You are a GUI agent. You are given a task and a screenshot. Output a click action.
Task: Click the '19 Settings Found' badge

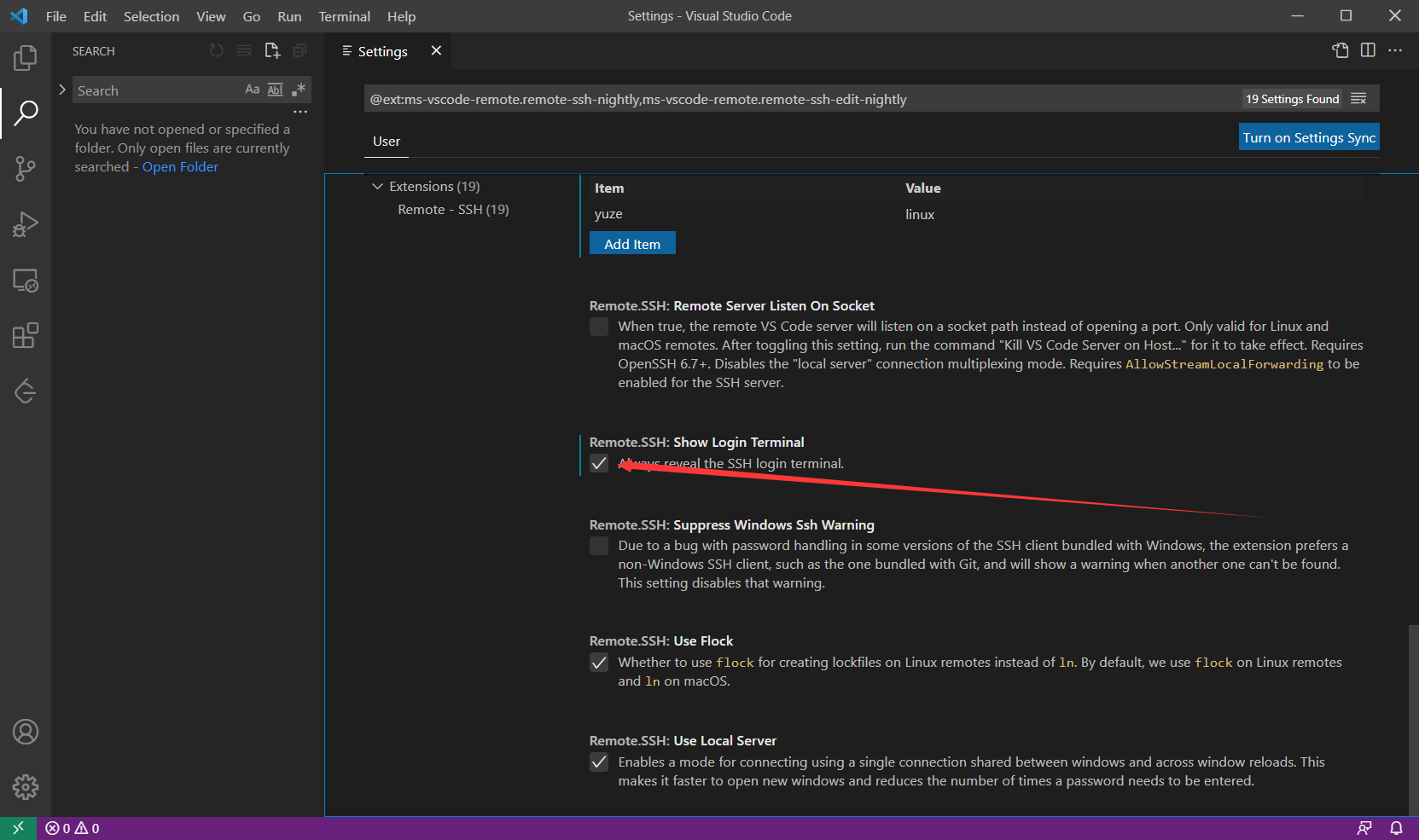pyautogui.click(x=1292, y=99)
